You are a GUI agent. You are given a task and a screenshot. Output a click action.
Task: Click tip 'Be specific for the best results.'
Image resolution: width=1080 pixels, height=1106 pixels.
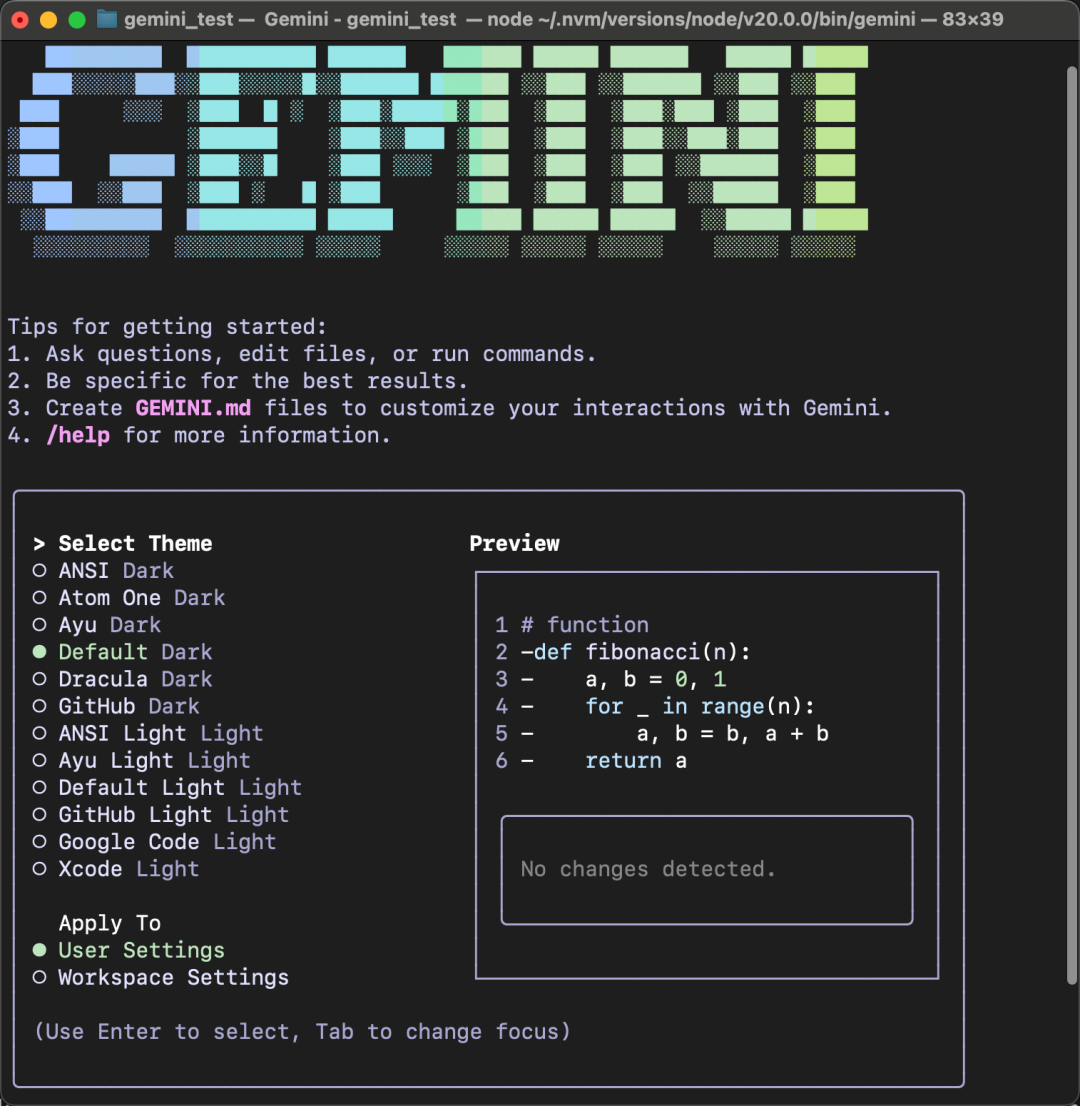[x=257, y=382]
